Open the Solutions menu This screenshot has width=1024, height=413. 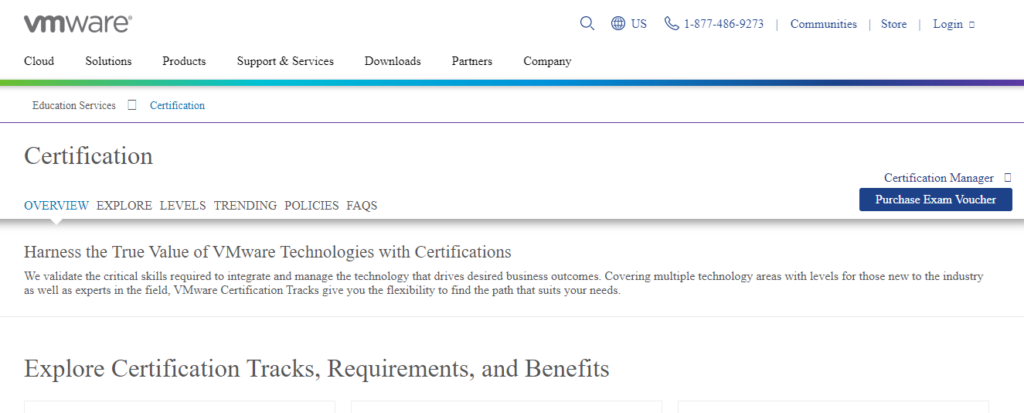tap(108, 61)
